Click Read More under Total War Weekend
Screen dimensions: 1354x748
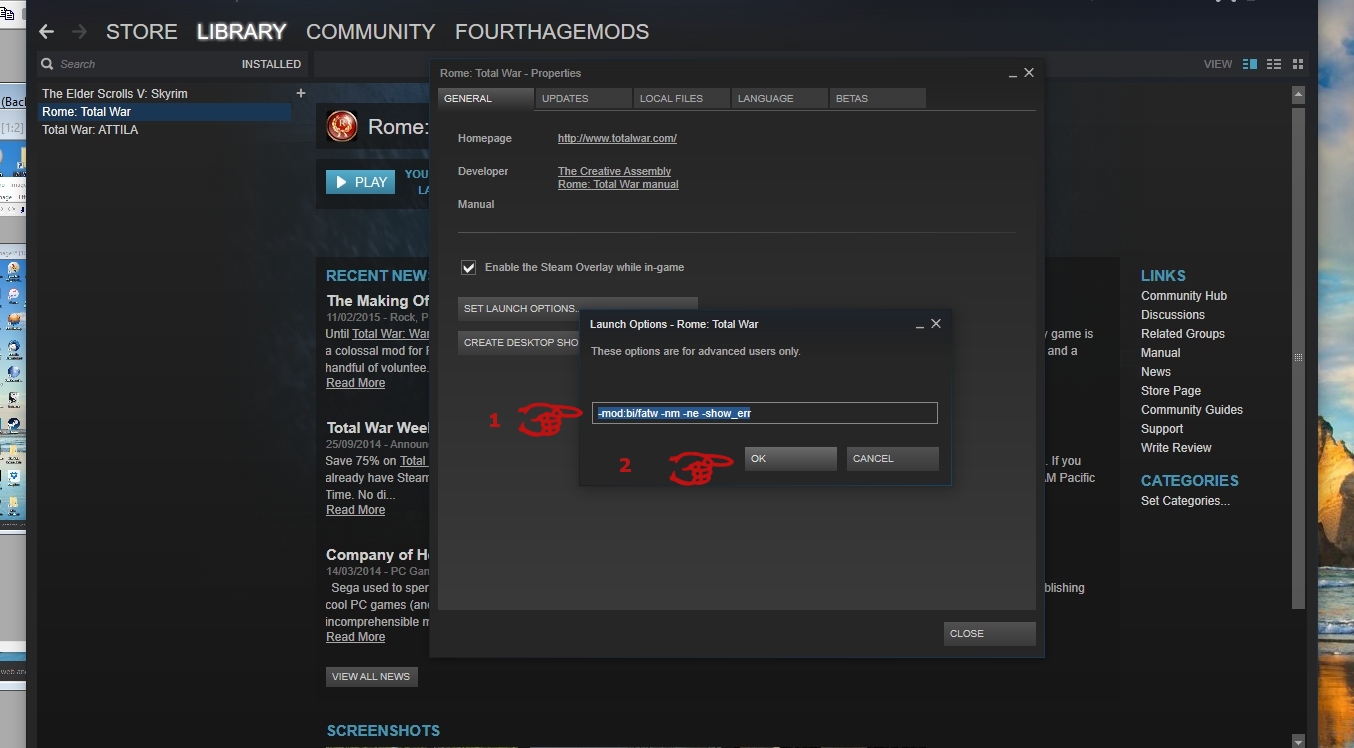[x=355, y=510]
